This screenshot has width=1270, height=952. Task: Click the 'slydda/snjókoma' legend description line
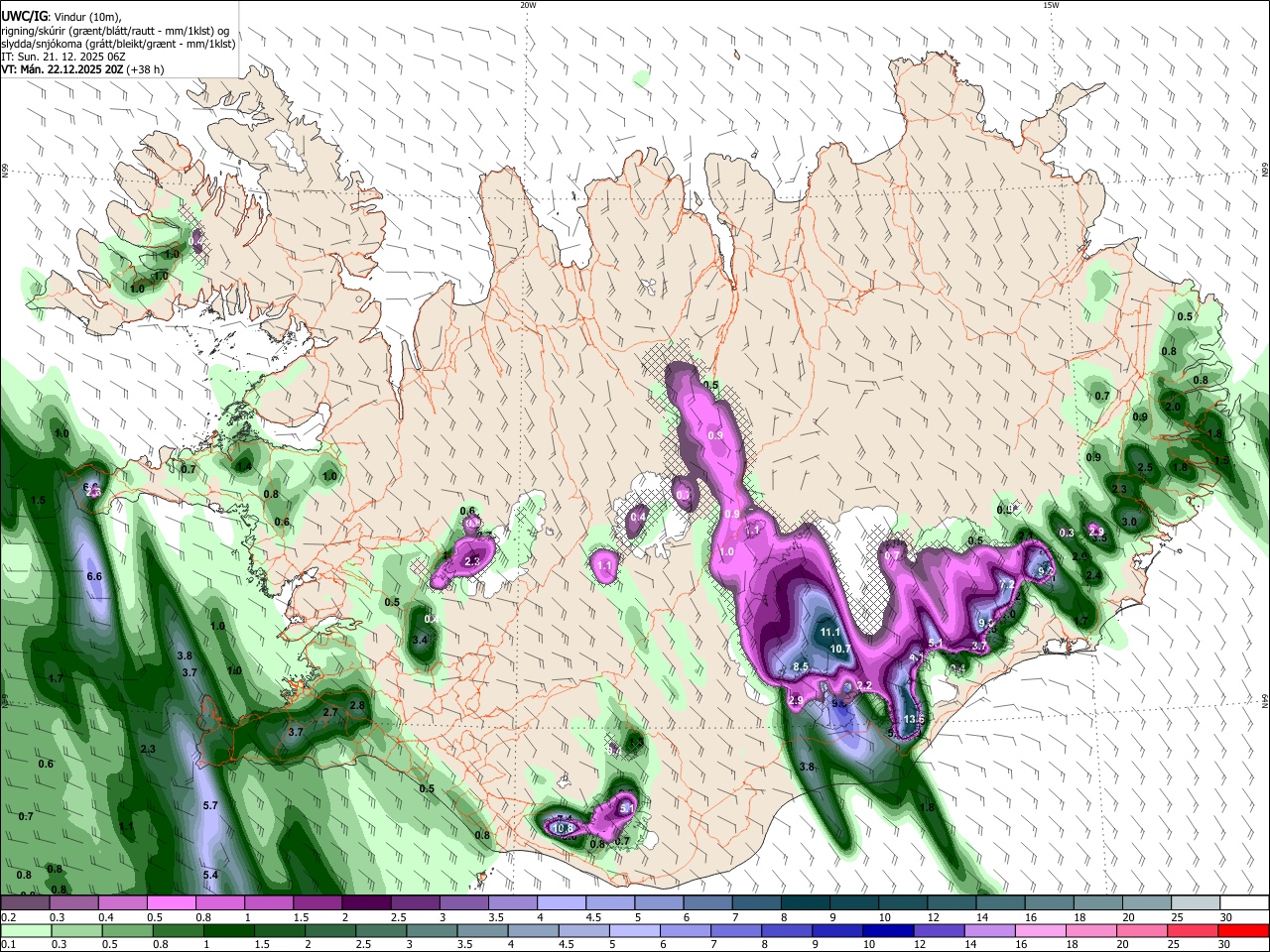[x=118, y=44]
